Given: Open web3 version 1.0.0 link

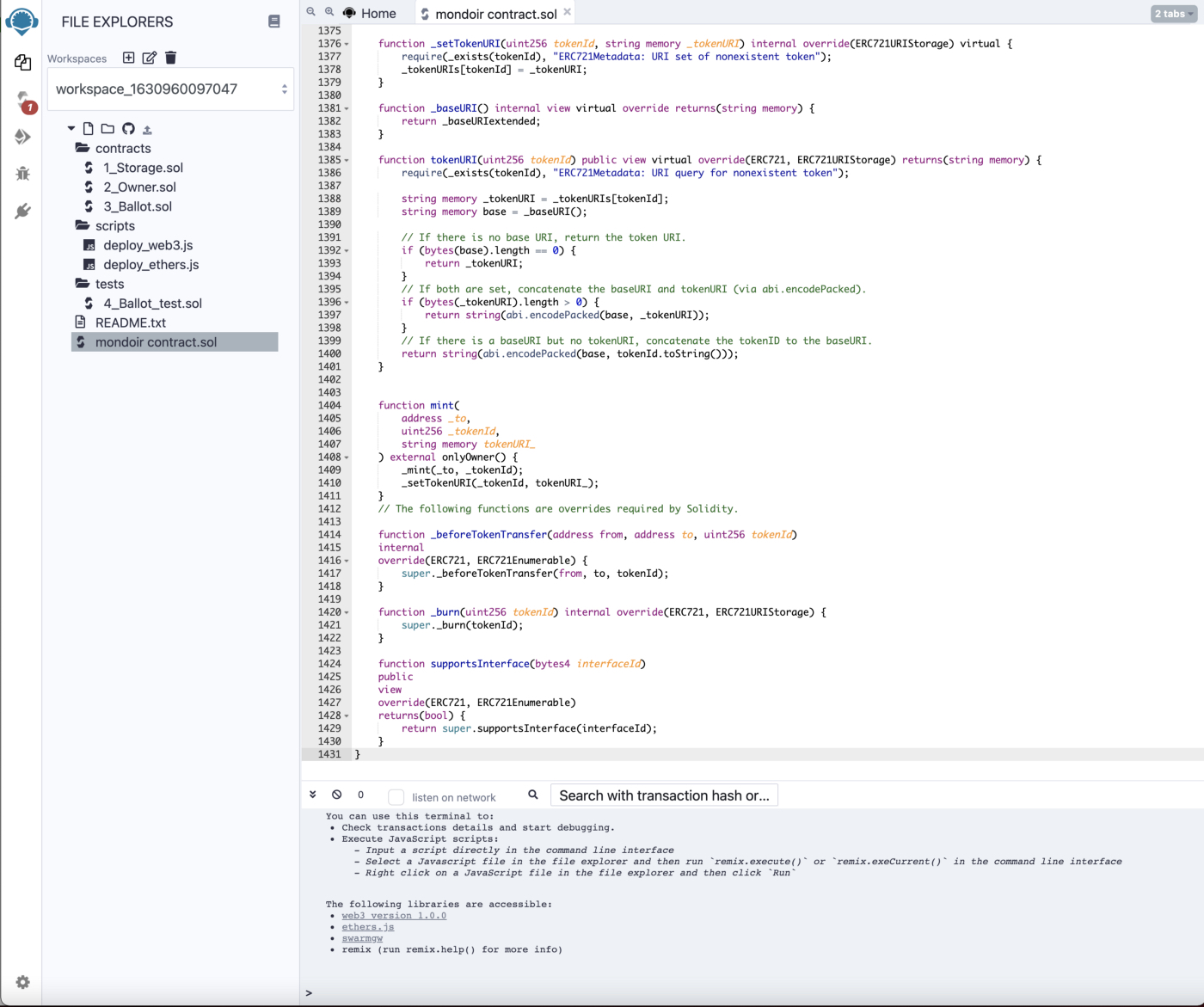Looking at the screenshot, I should [394, 916].
